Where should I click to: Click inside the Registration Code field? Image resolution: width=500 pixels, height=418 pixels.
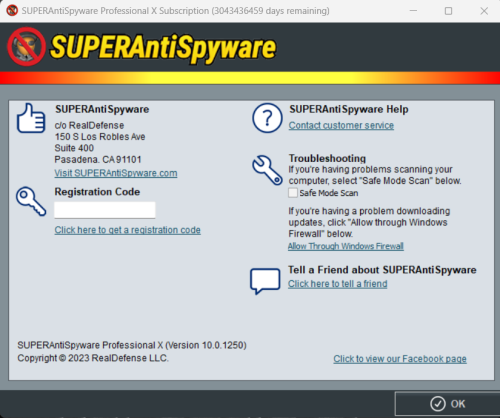click(105, 210)
